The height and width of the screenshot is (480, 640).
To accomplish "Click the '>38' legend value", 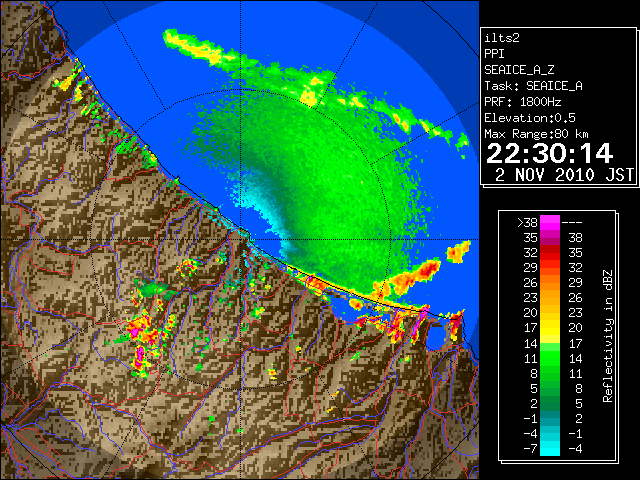I will click(x=527, y=223).
